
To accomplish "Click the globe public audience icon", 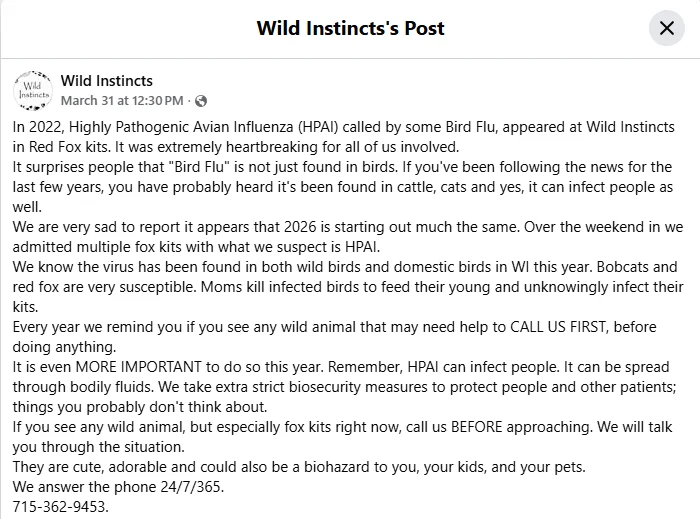I will 201,101.
